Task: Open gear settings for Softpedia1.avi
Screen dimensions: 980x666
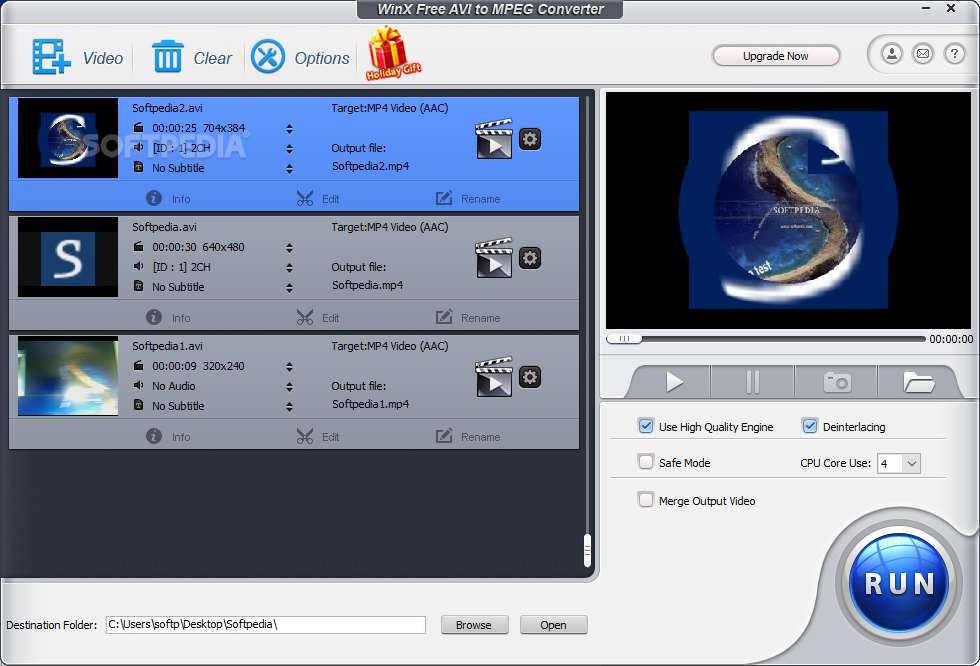Action: coord(530,377)
